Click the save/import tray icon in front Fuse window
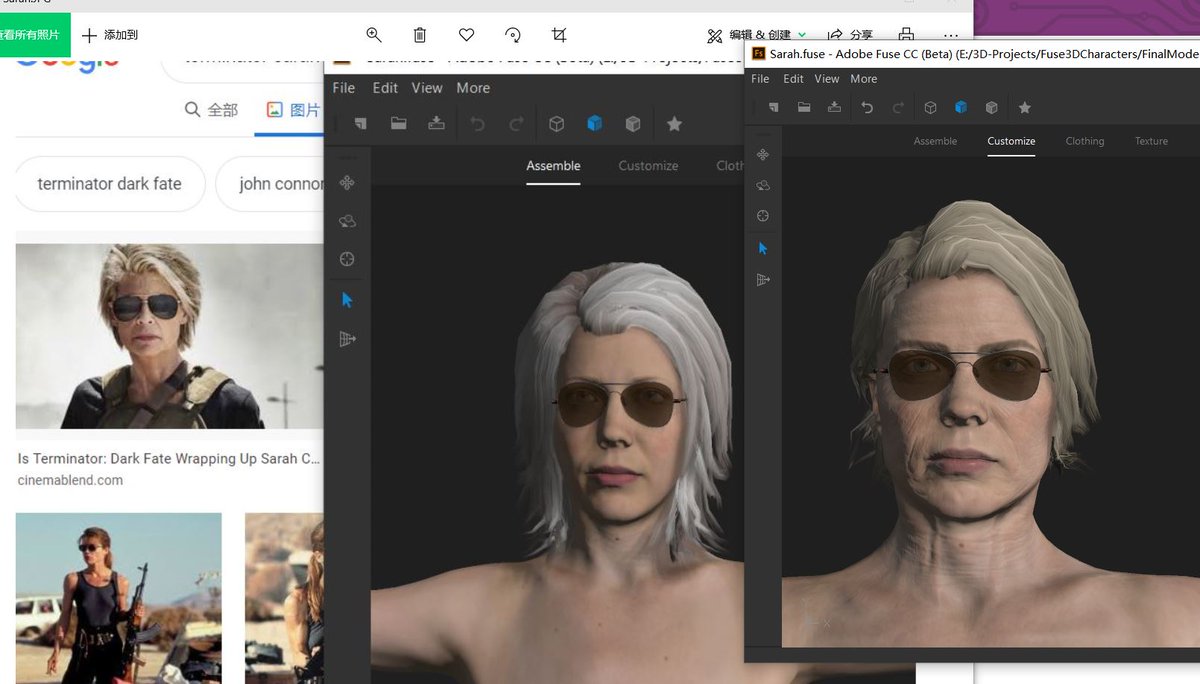The height and width of the screenshot is (684, 1200). (834, 108)
